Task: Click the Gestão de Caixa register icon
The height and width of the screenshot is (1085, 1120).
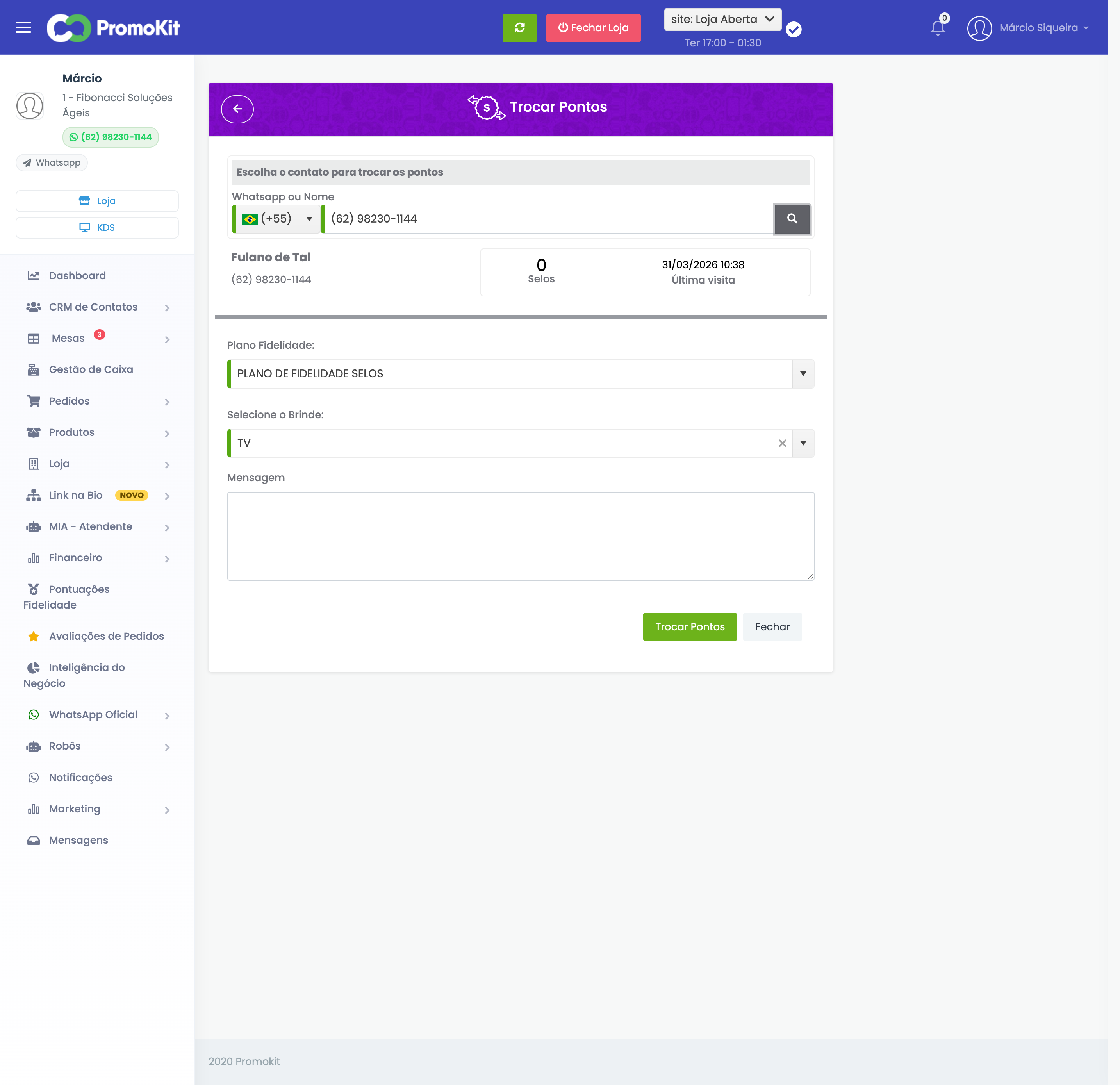Action: coord(34,370)
